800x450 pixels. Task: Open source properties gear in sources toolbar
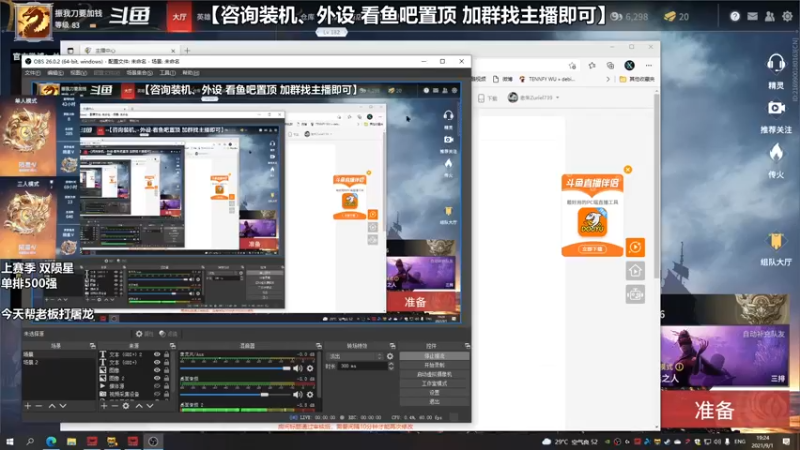coord(126,406)
